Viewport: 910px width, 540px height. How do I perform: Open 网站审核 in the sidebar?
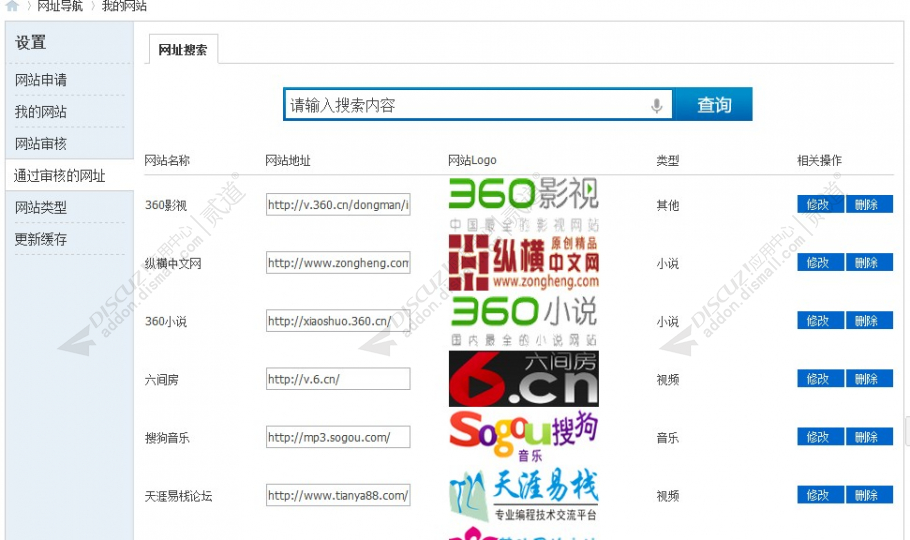point(41,143)
